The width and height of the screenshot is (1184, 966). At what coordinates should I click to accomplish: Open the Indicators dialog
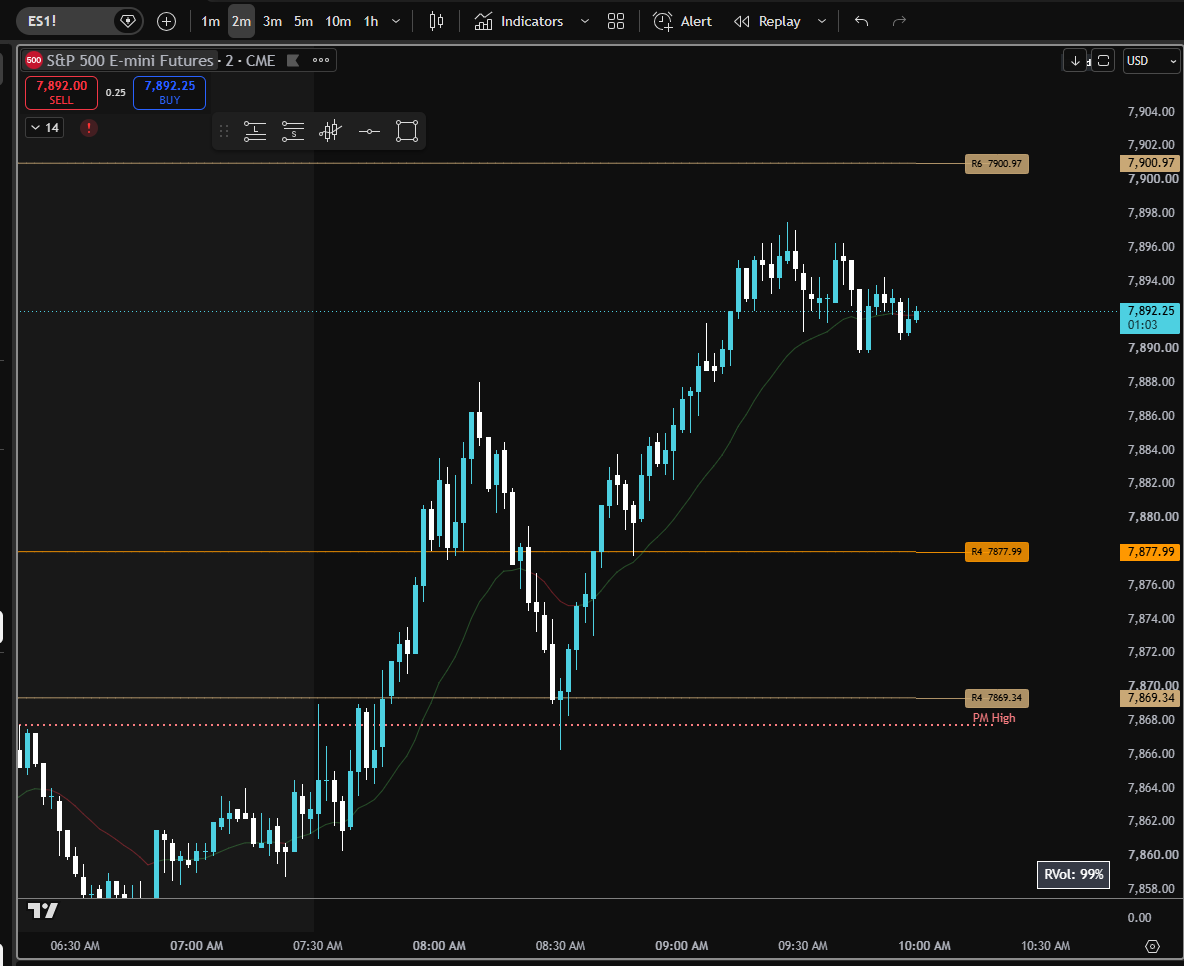(x=519, y=21)
